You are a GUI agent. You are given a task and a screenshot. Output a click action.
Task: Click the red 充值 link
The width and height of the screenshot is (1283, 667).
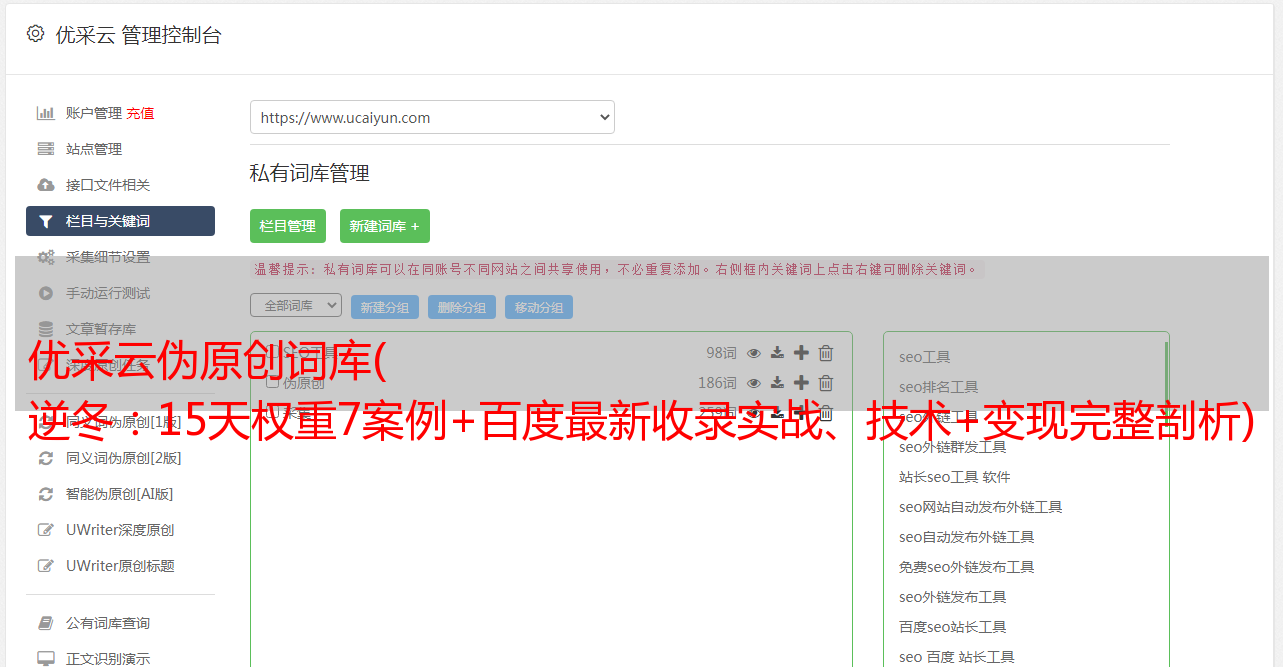click(x=140, y=113)
